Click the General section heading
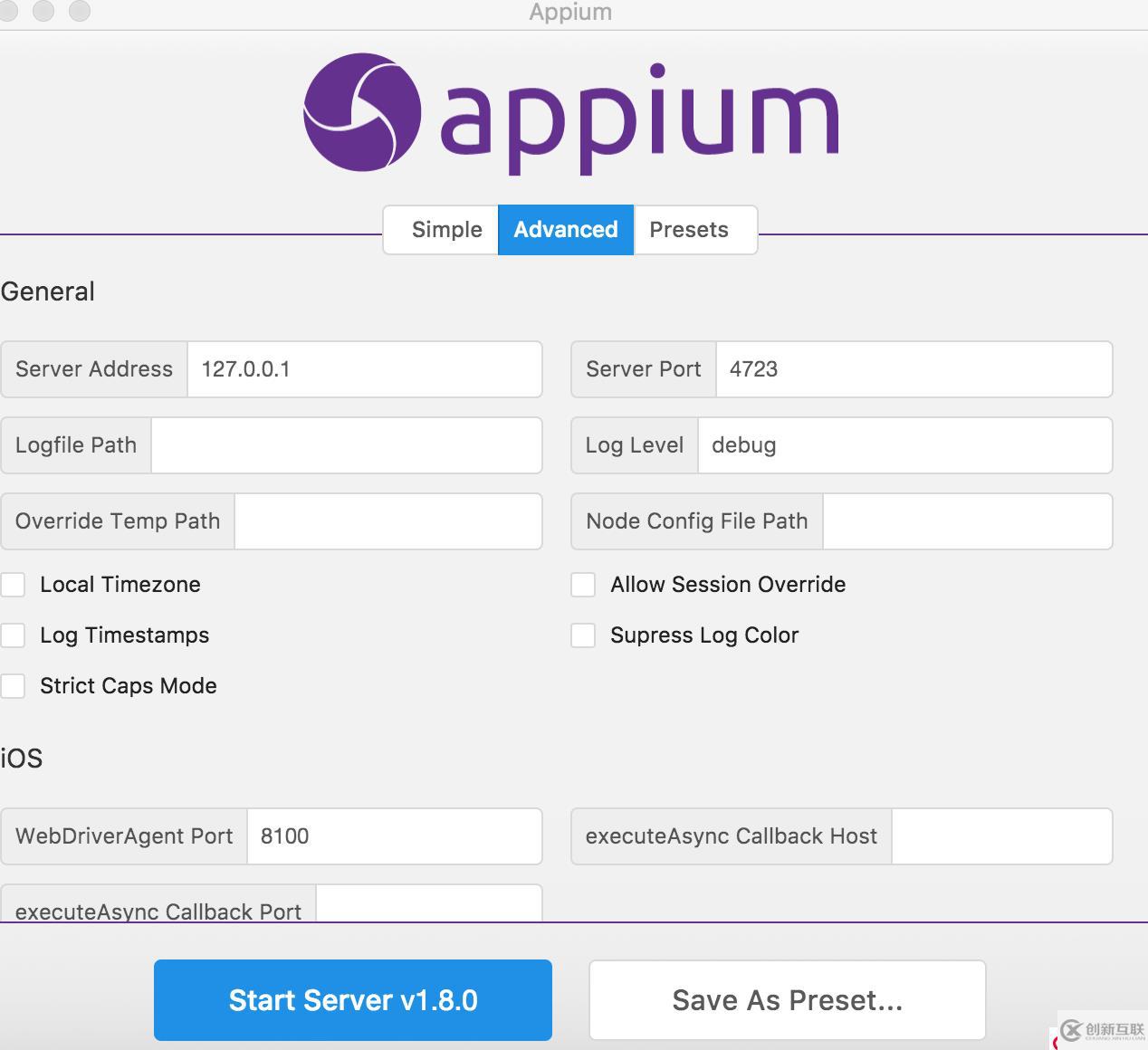 pyautogui.click(x=48, y=291)
